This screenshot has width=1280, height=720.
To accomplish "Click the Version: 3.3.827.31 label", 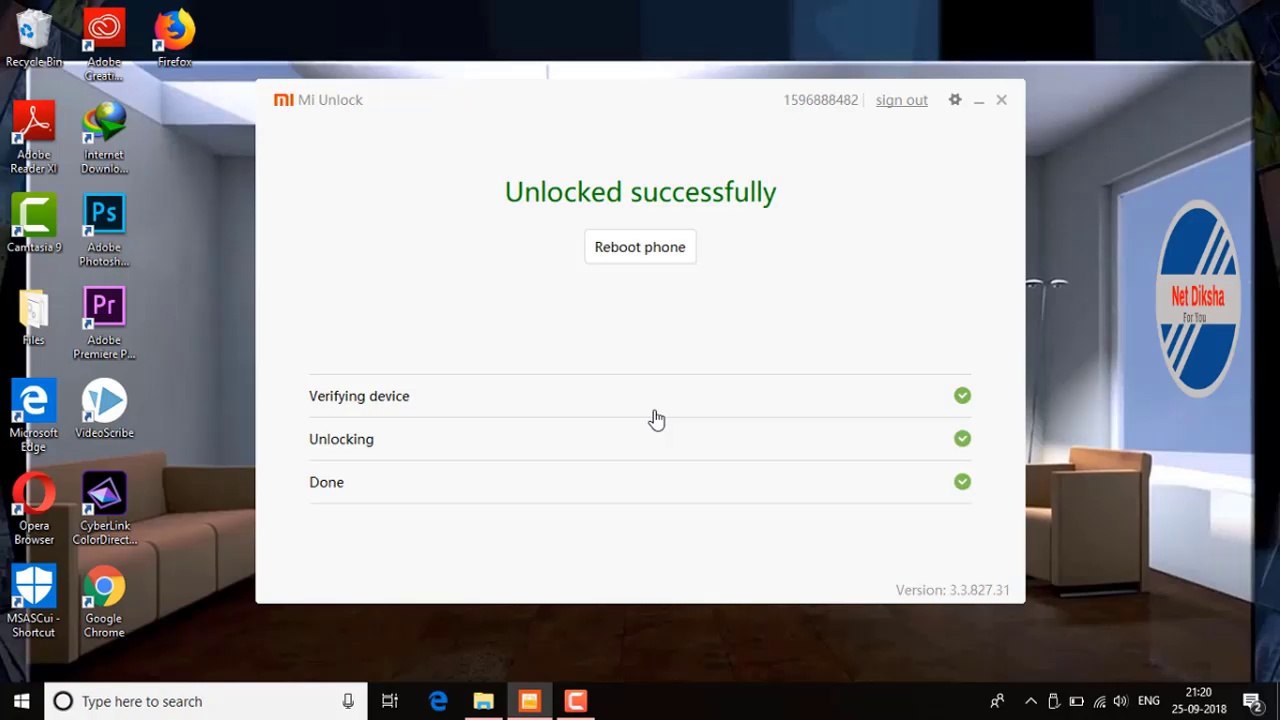I will (x=952, y=590).
